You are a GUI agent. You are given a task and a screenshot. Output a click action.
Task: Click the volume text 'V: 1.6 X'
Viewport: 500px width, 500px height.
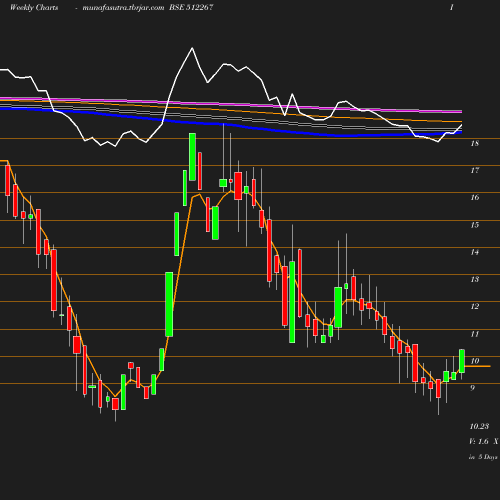[484, 441]
